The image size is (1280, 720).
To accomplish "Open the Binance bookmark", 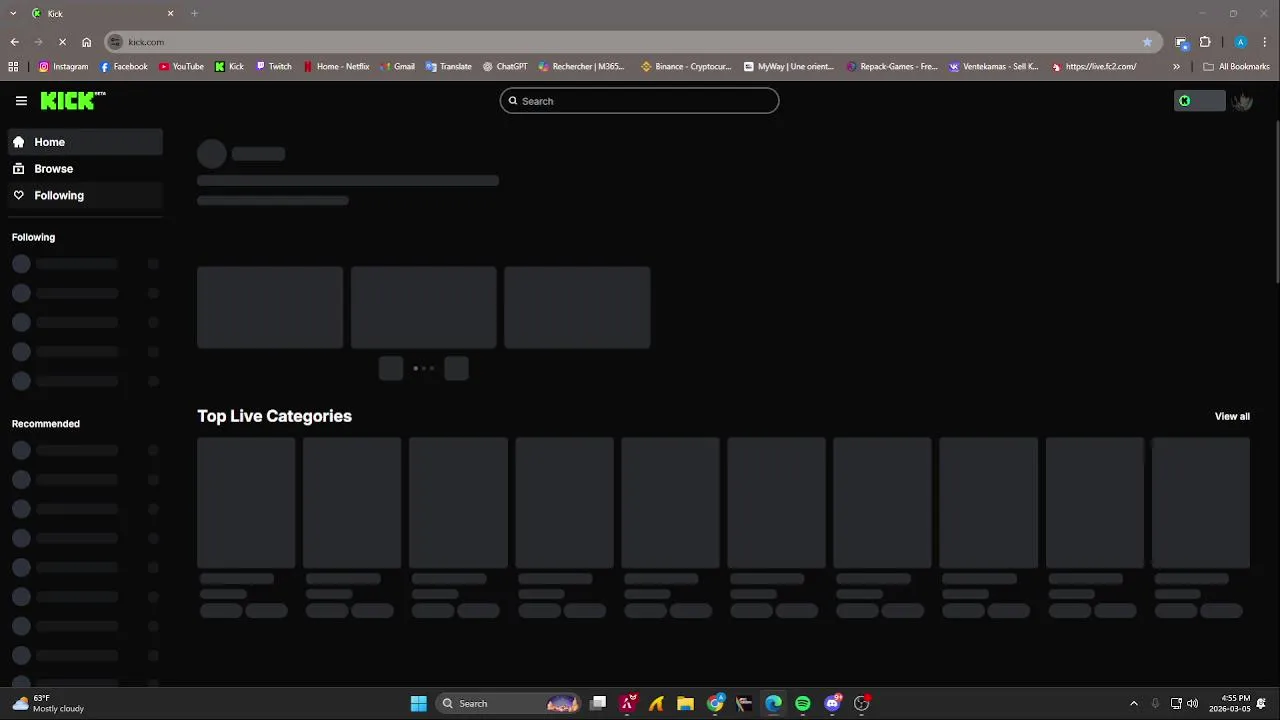I will click(686, 67).
